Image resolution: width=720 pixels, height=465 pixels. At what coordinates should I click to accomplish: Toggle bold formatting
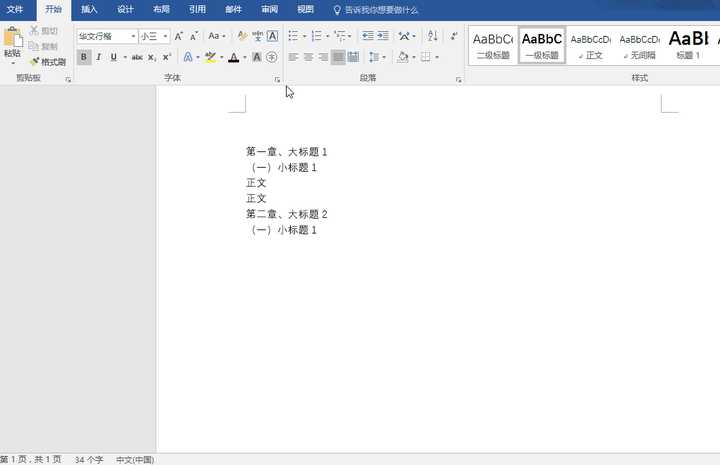(x=84, y=57)
